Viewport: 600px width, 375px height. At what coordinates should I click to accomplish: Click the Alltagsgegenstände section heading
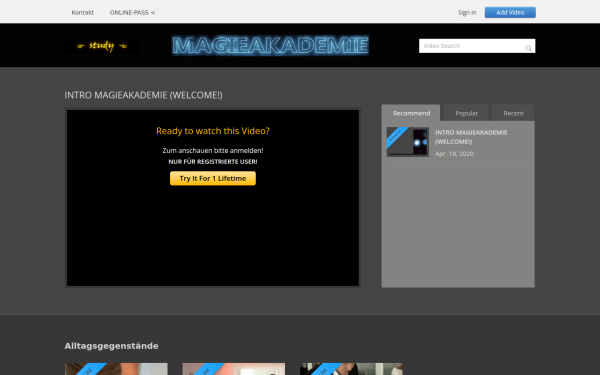click(111, 346)
